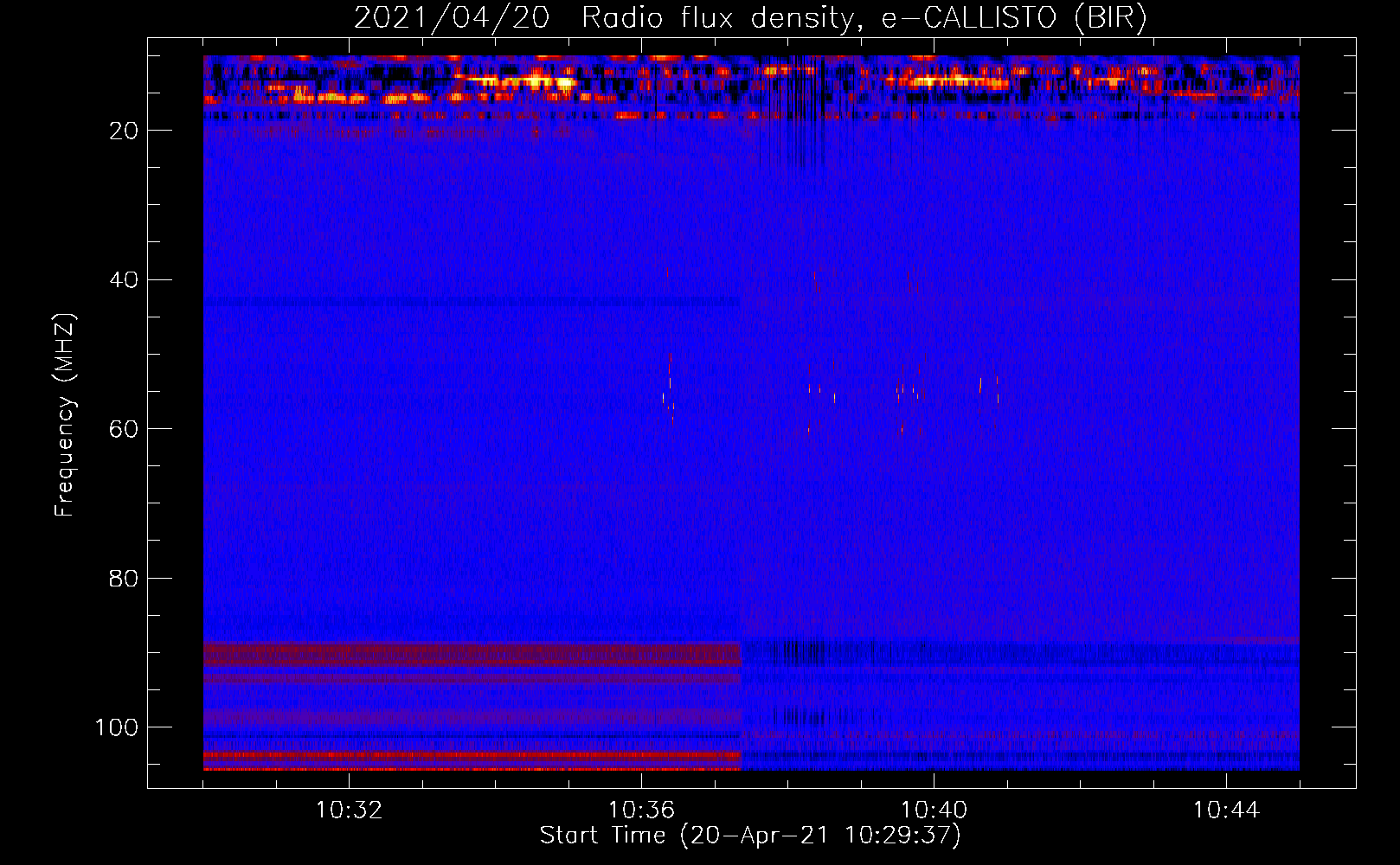Click the '10:32' time tick label
This screenshot has width=1400, height=865.
tap(349, 811)
